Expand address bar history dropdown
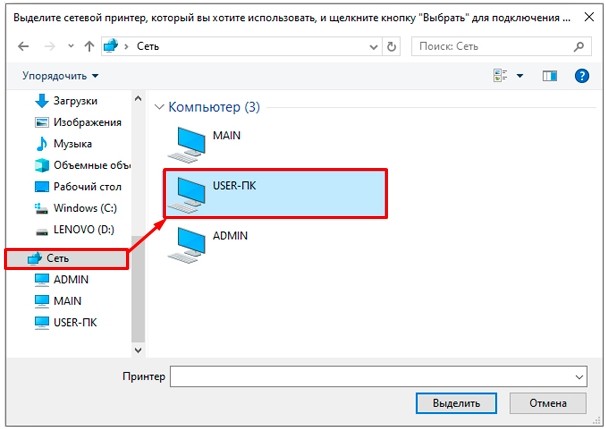Viewport: 606px width, 429px height. [x=373, y=47]
